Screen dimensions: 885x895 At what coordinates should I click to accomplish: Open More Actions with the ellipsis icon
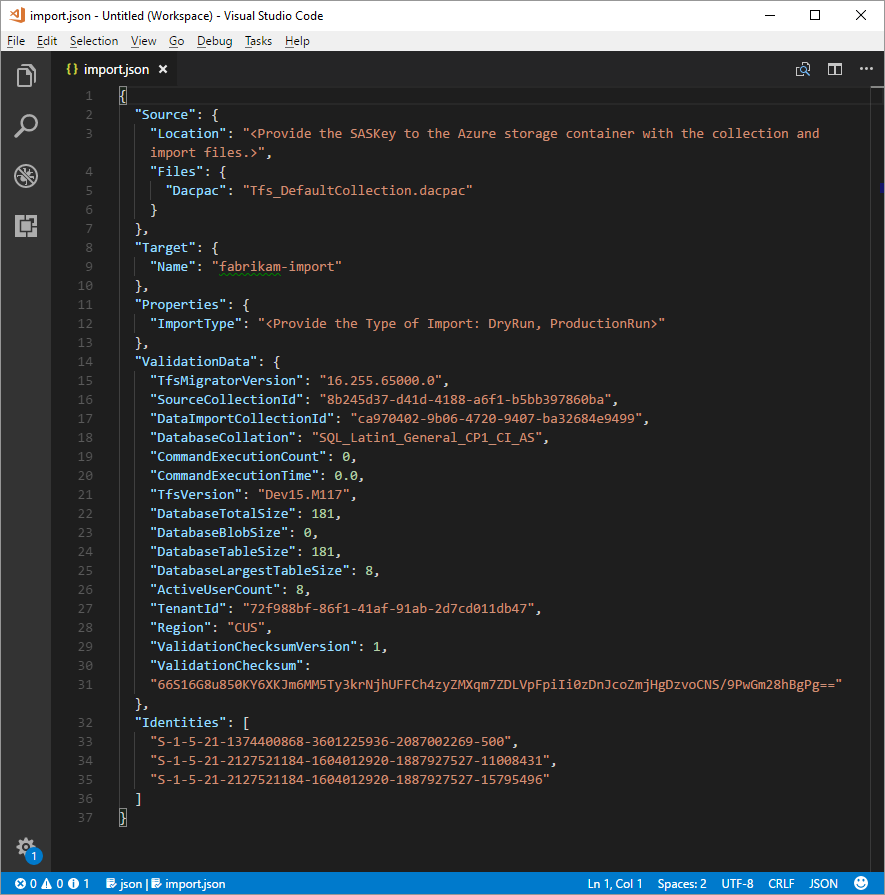pos(865,69)
